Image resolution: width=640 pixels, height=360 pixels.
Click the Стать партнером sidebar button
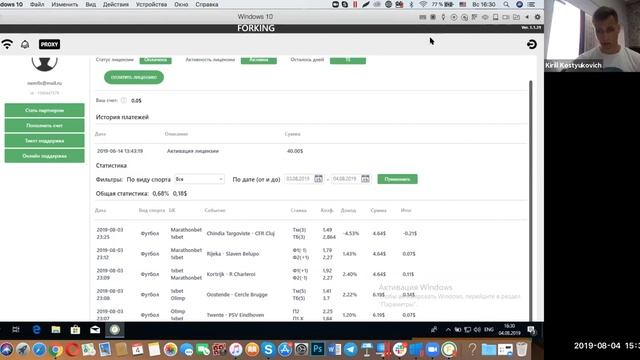pos(44,110)
